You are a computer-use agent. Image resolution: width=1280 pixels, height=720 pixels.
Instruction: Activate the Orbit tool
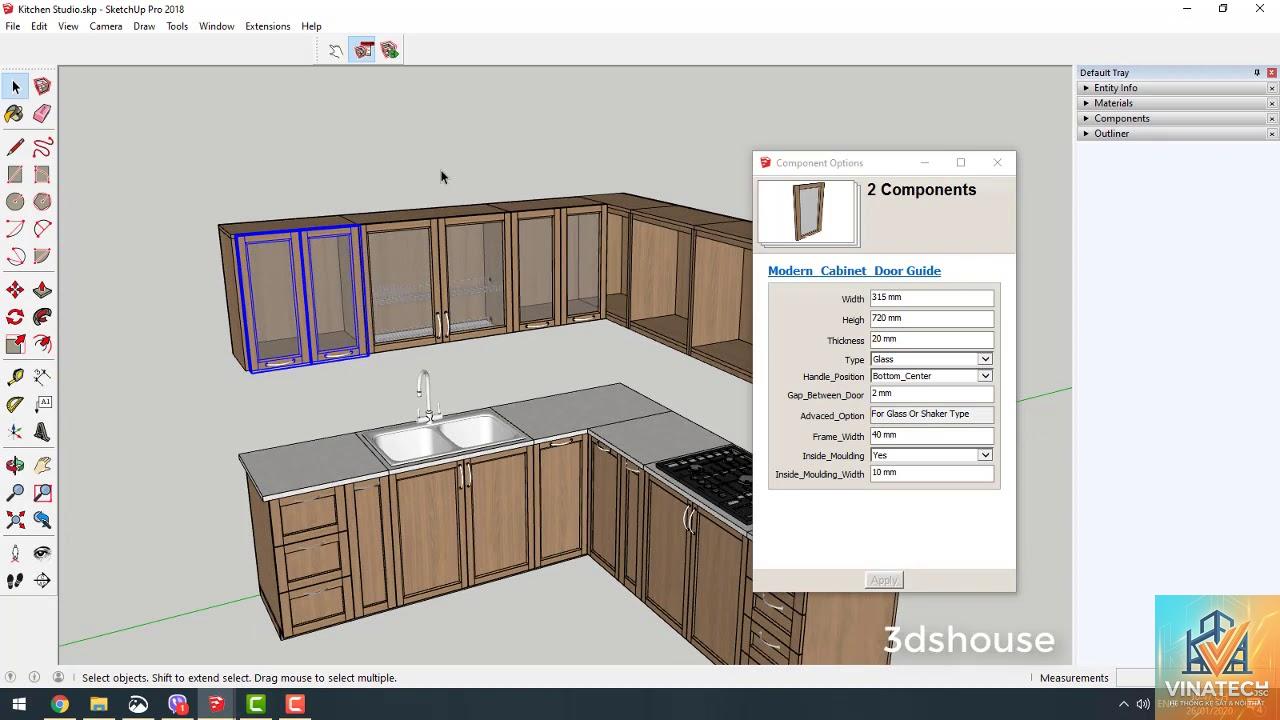point(15,465)
